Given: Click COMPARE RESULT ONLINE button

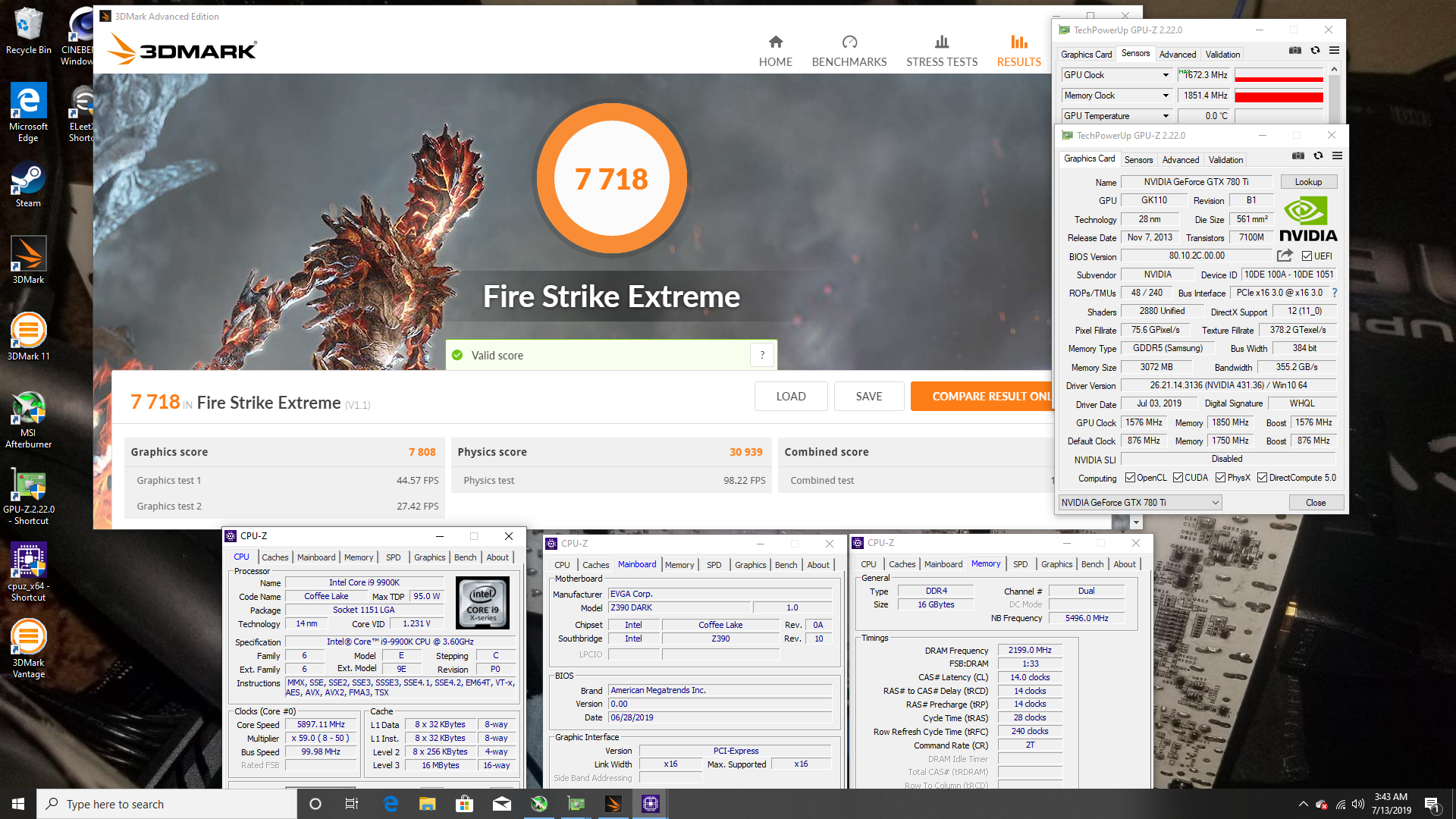Looking at the screenshot, I should [983, 397].
